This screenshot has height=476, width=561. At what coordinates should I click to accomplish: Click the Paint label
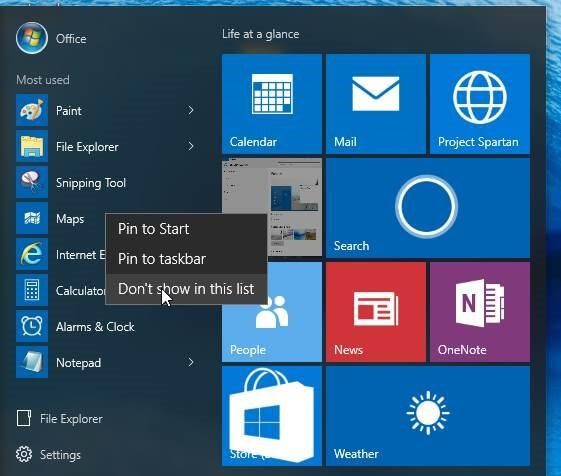tap(69, 111)
